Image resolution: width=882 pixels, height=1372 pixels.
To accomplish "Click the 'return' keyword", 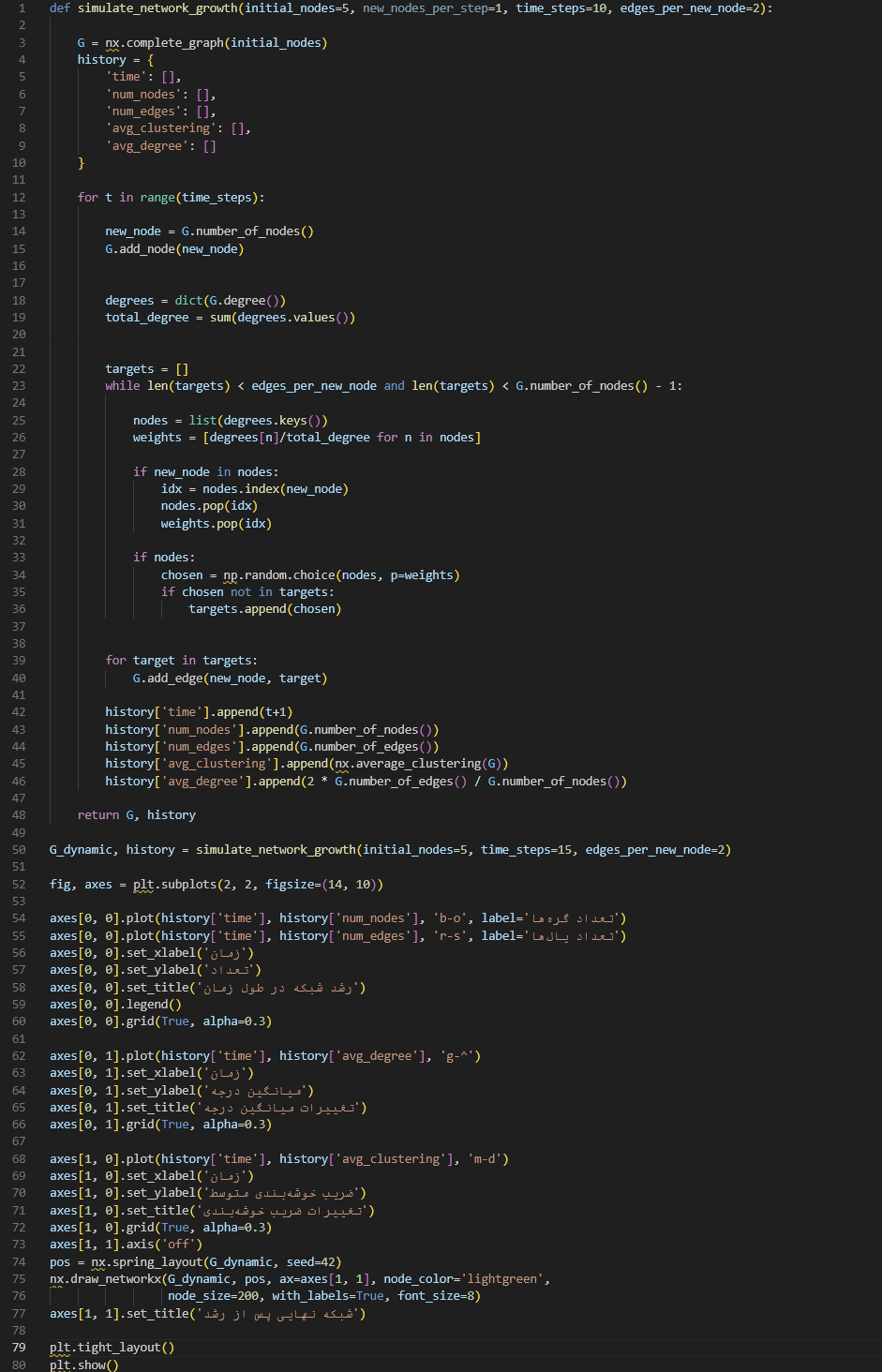I will (x=98, y=815).
